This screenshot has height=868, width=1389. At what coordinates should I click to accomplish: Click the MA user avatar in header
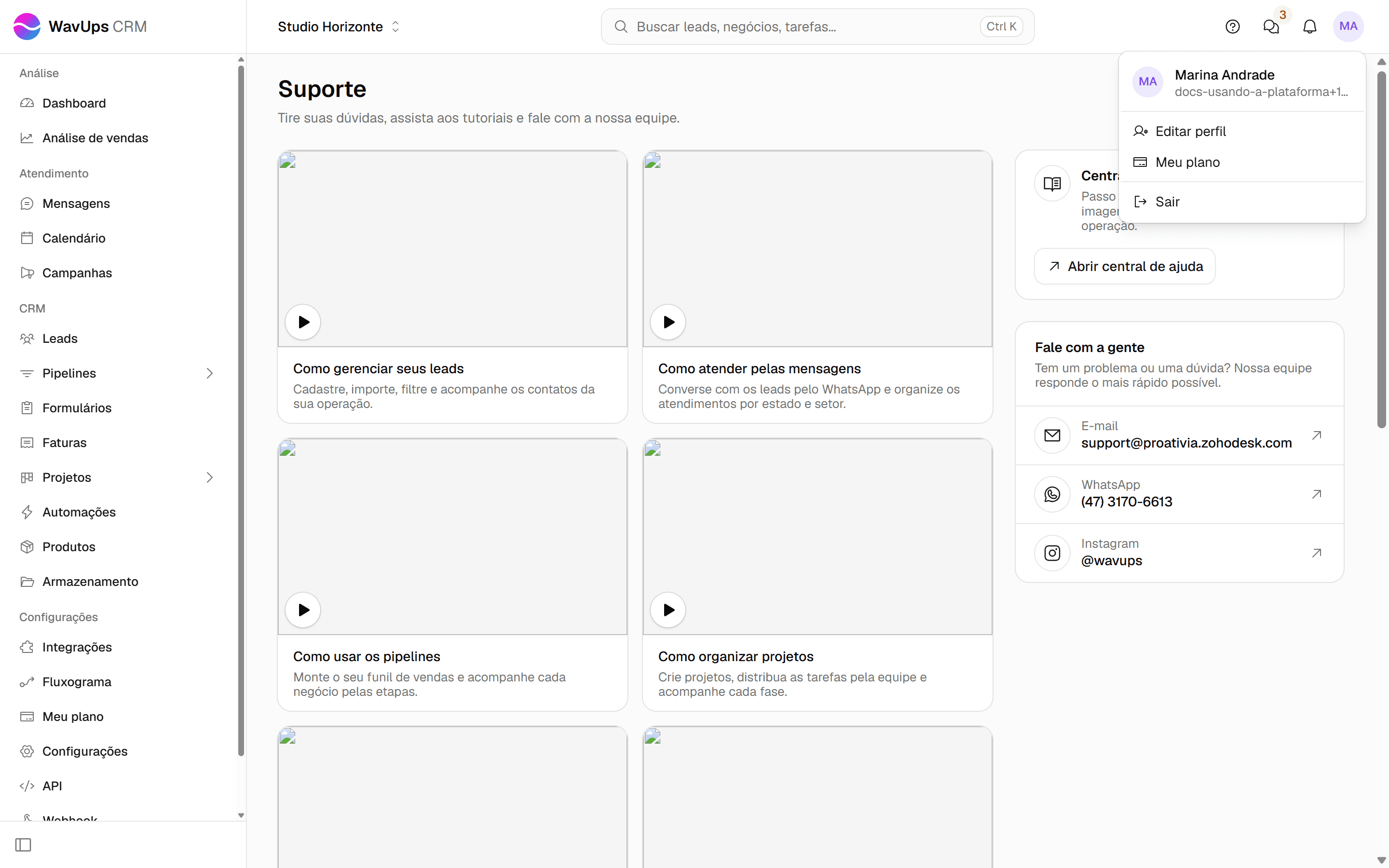coord(1348,27)
